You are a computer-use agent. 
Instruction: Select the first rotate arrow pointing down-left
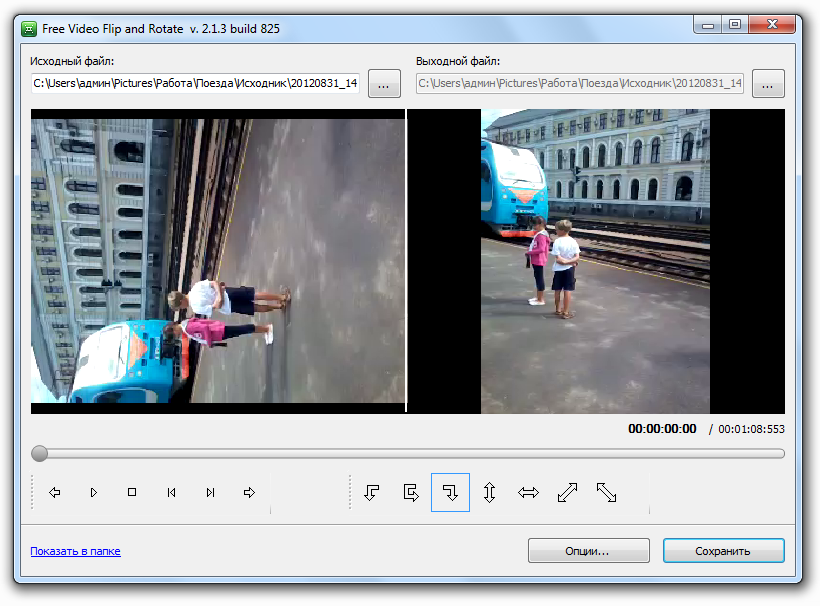(x=372, y=492)
